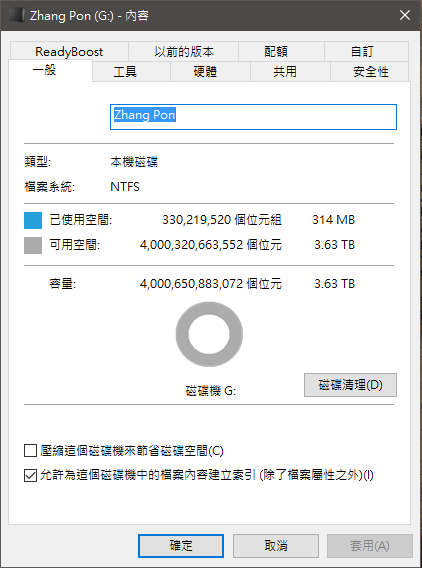422x568 pixels.
Task: Confirm with the 確定 button
Action: point(181,546)
